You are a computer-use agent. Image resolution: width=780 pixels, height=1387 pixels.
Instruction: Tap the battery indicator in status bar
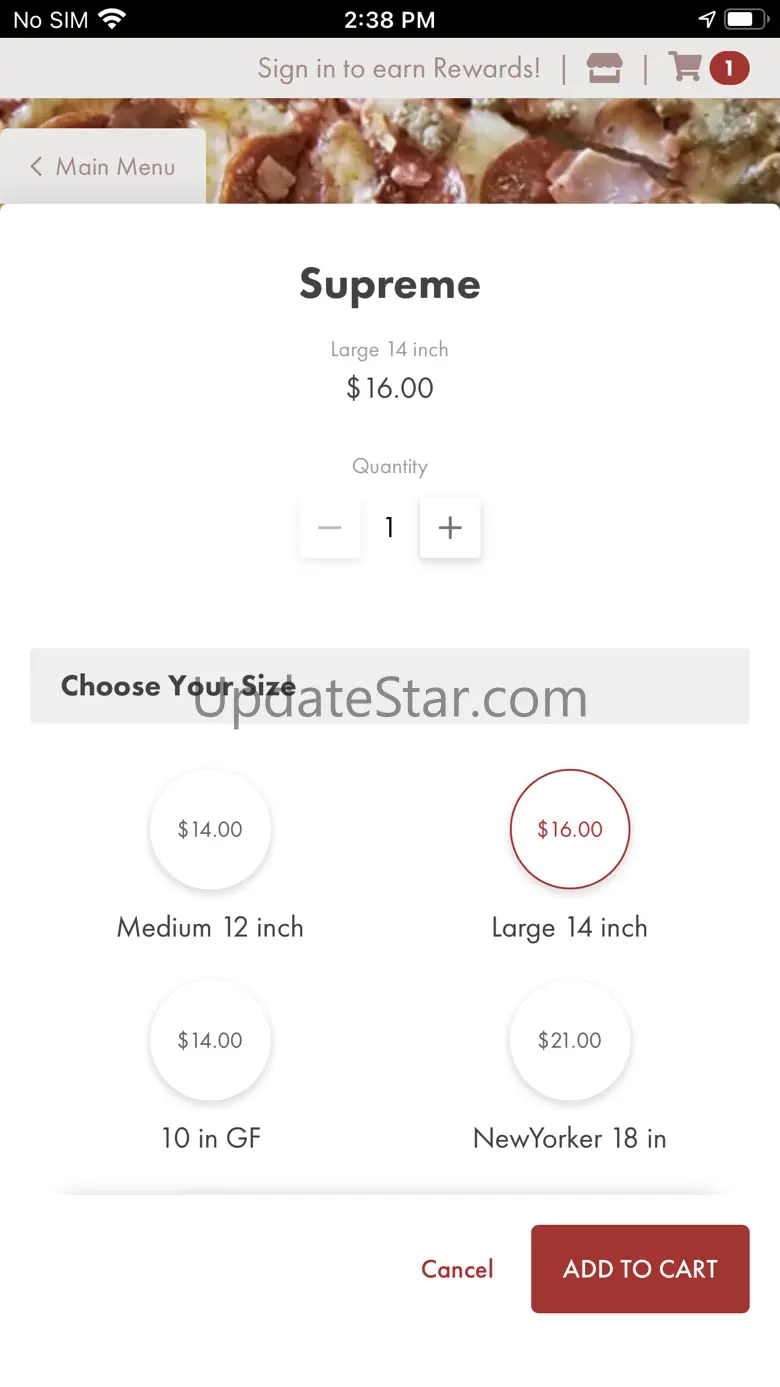745,19
